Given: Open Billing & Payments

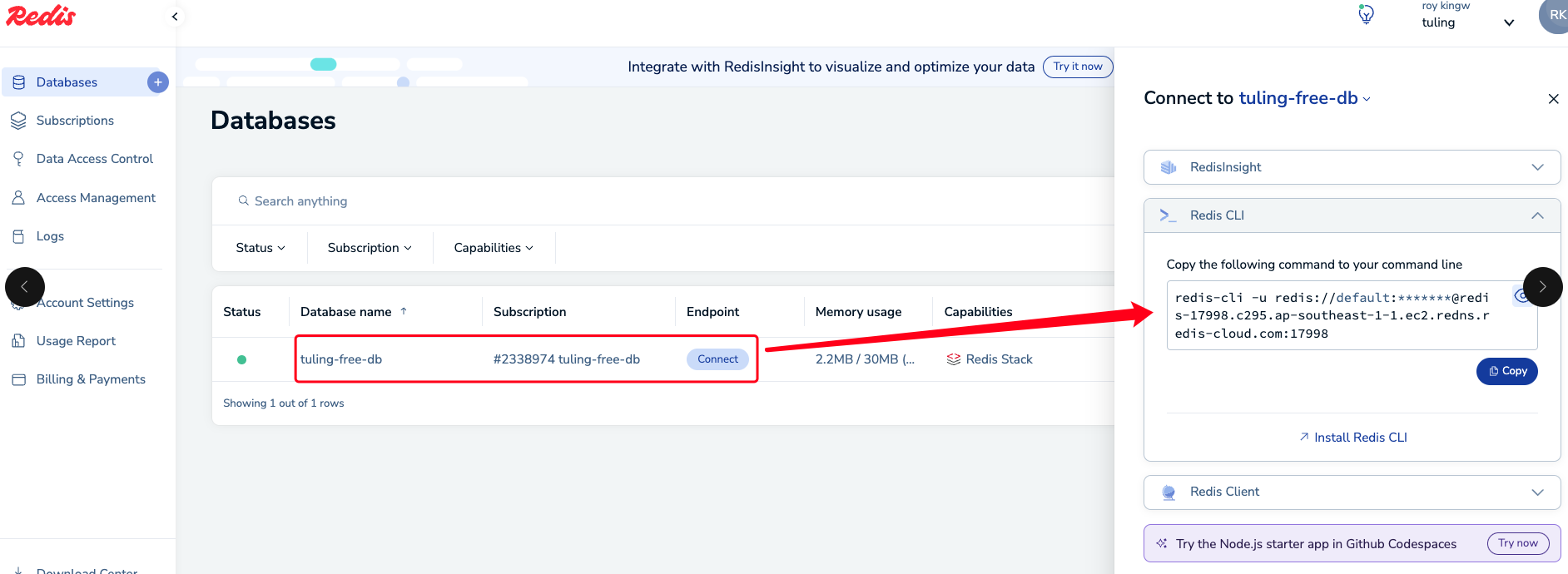Looking at the screenshot, I should (91, 379).
